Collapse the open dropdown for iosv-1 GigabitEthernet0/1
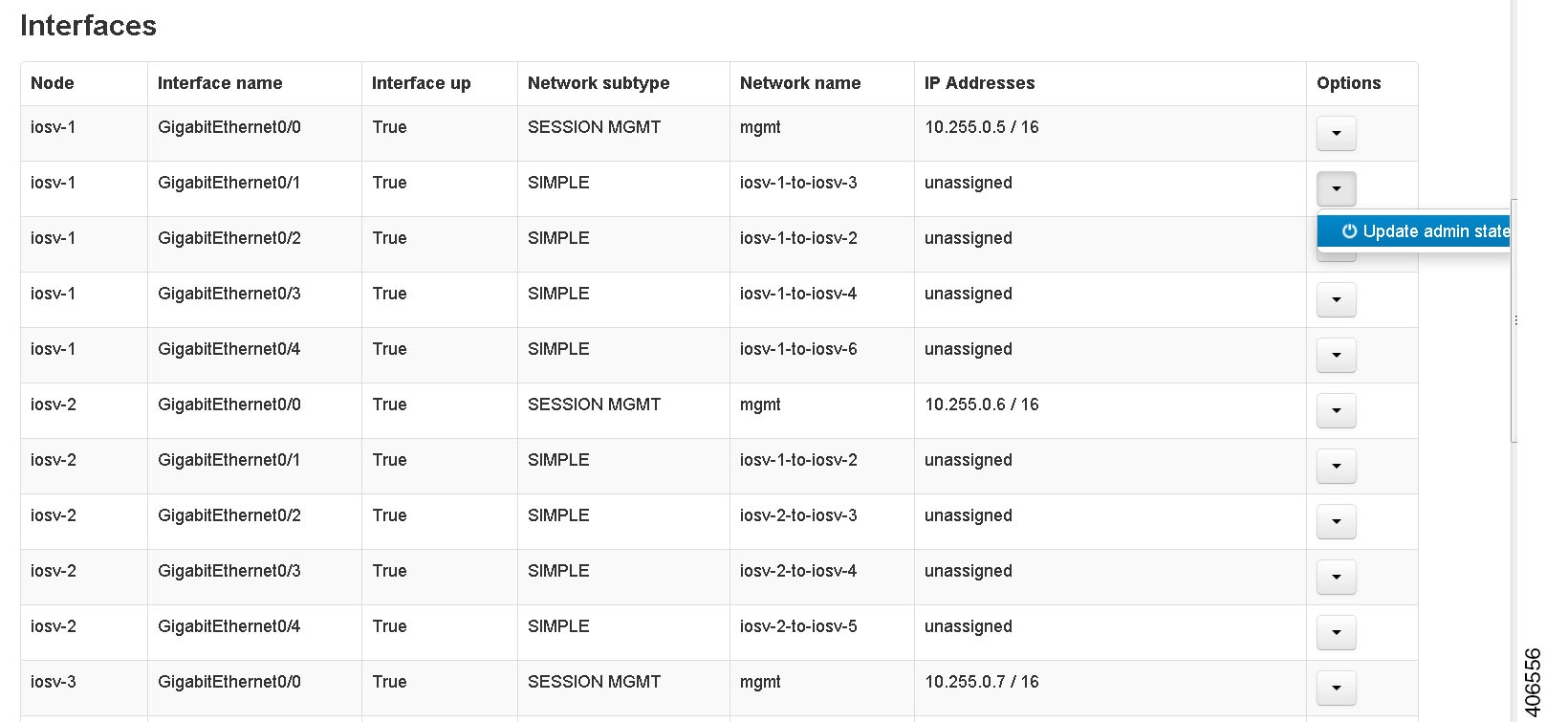 pos(1336,188)
